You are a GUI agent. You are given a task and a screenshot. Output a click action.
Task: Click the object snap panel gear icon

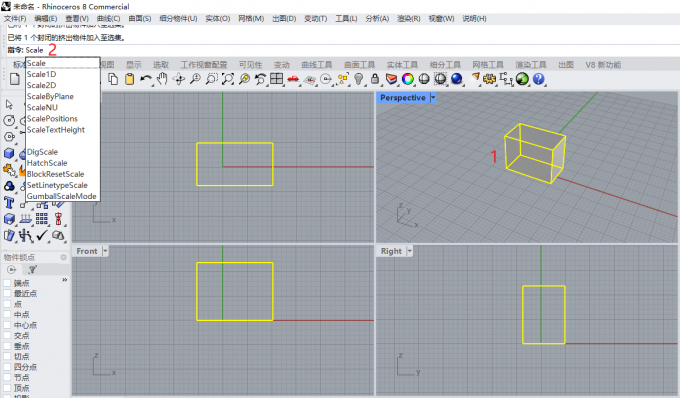point(64,258)
